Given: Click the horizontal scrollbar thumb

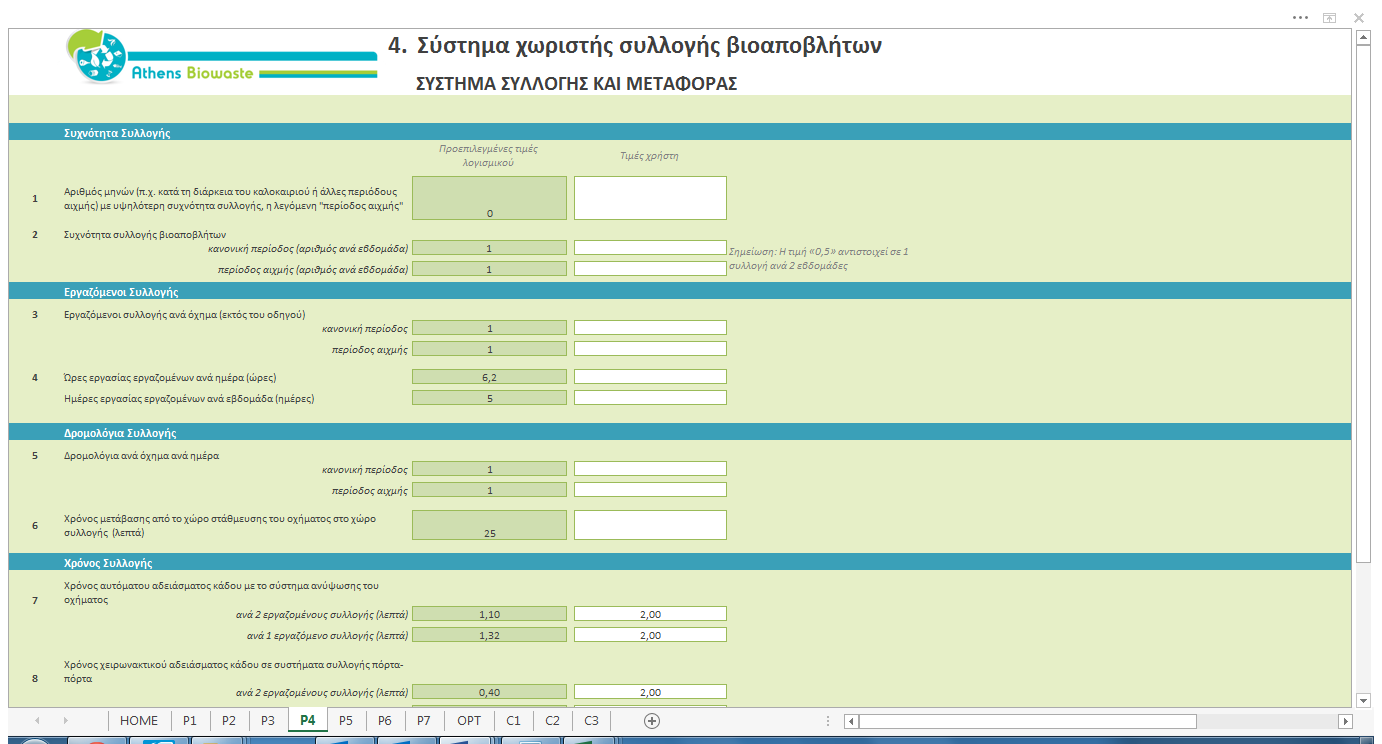Looking at the screenshot, I should 1027,721.
